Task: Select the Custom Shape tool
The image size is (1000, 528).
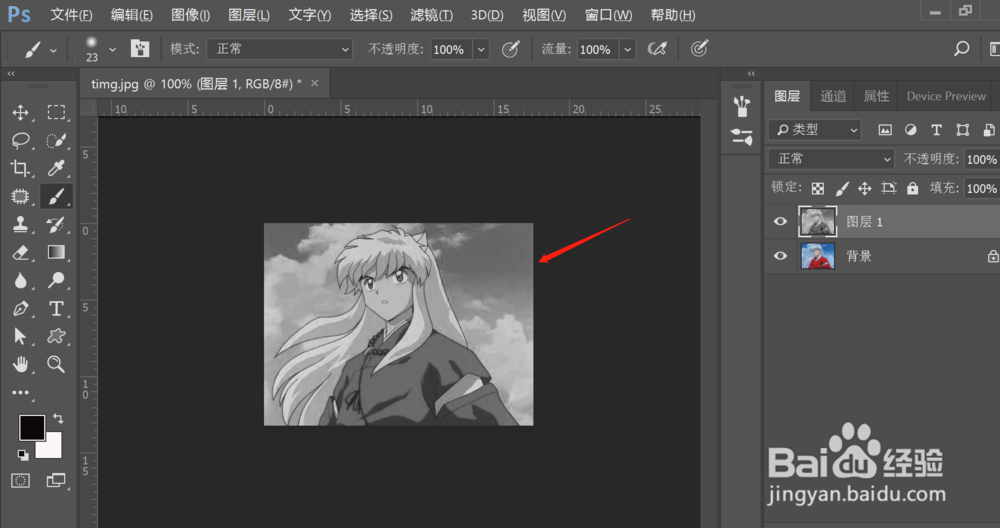Action: pyautogui.click(x=56, y=336)
